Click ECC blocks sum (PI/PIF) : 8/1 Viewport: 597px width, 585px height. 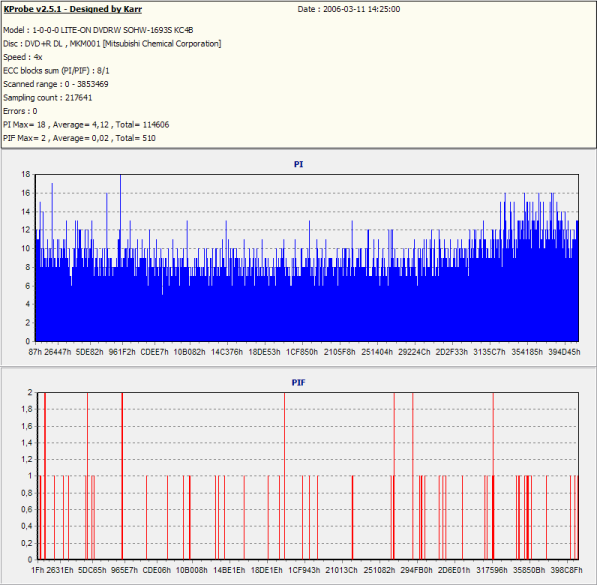coord(56,71)
